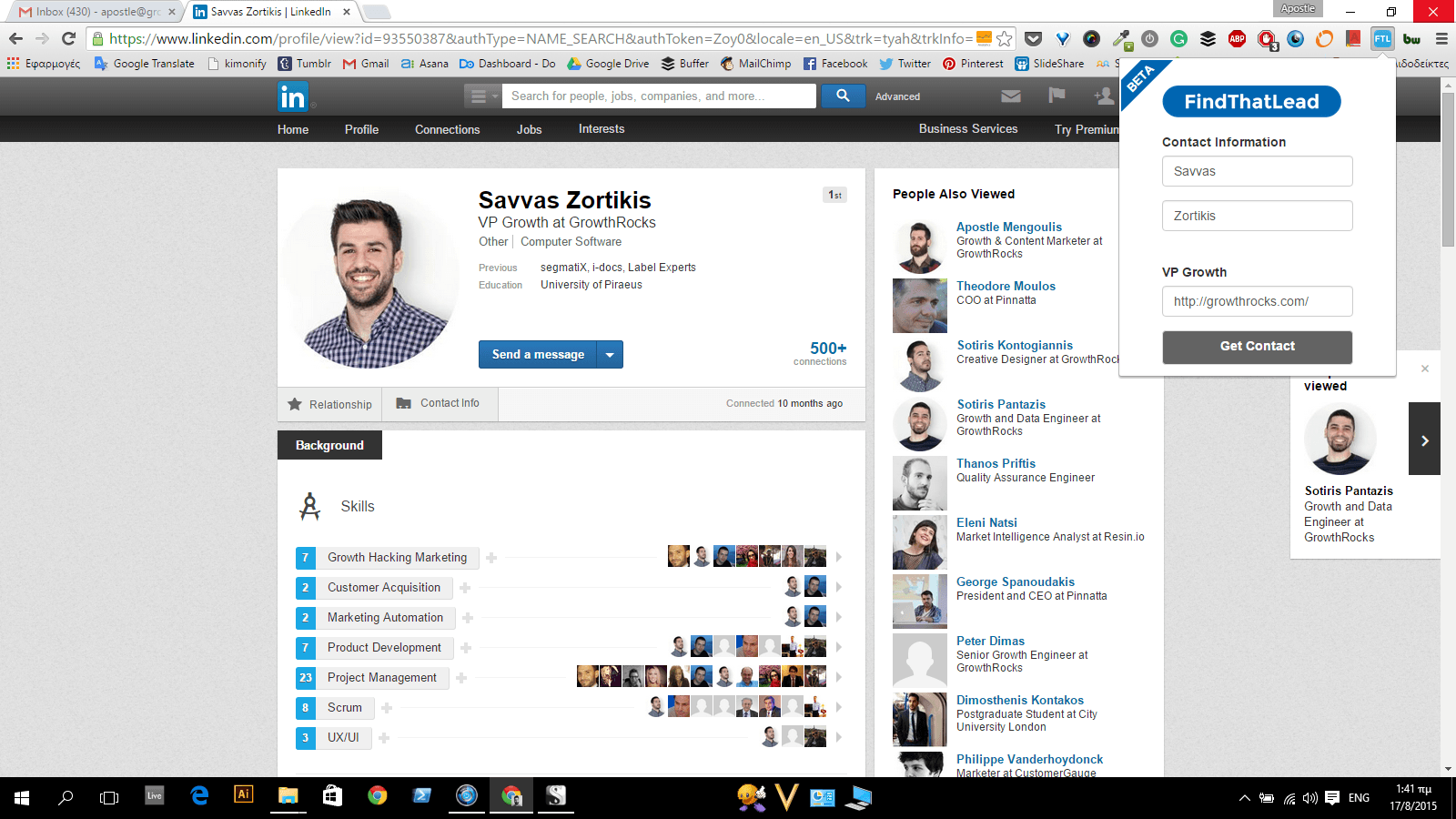The width and height of the screenshot is (1456, 819).
Task: Open File Explorer from the taskbar
Action: tap(288, 797)
